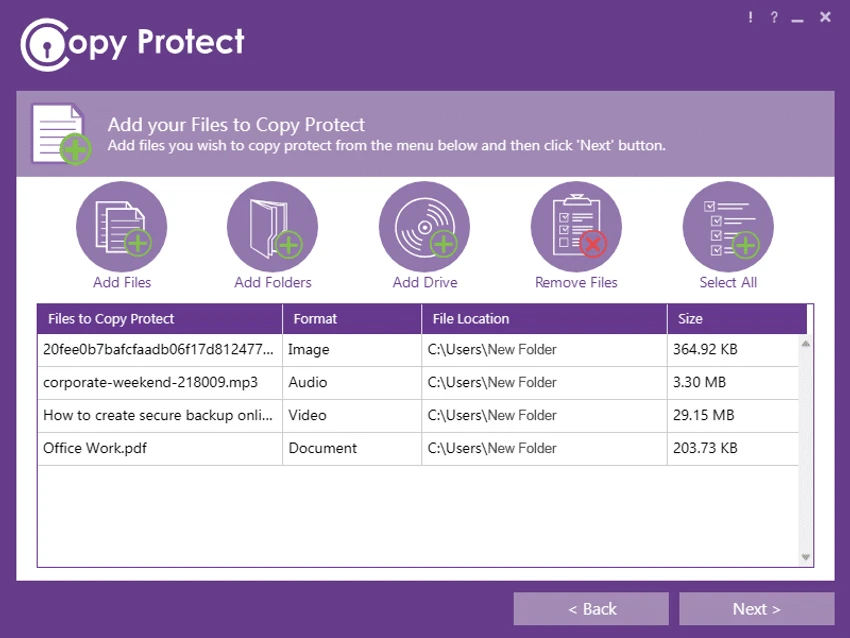Click the exclamation mark icon in title bar
Screen dimensions: 850x638
point(750,17)
